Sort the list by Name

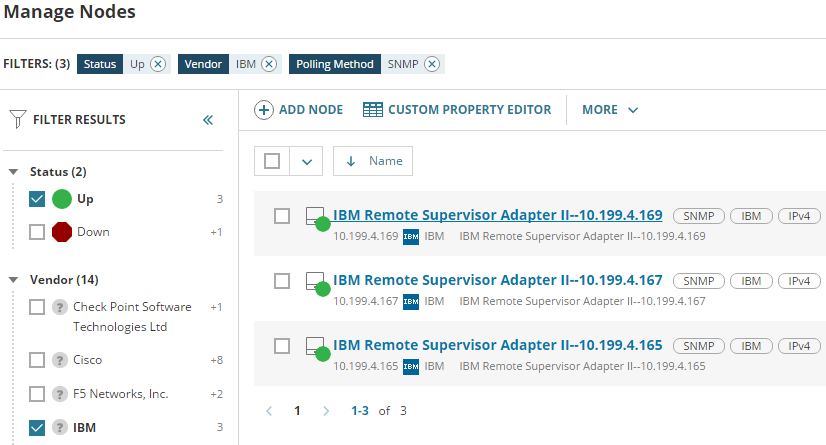(x=373, y=161)
